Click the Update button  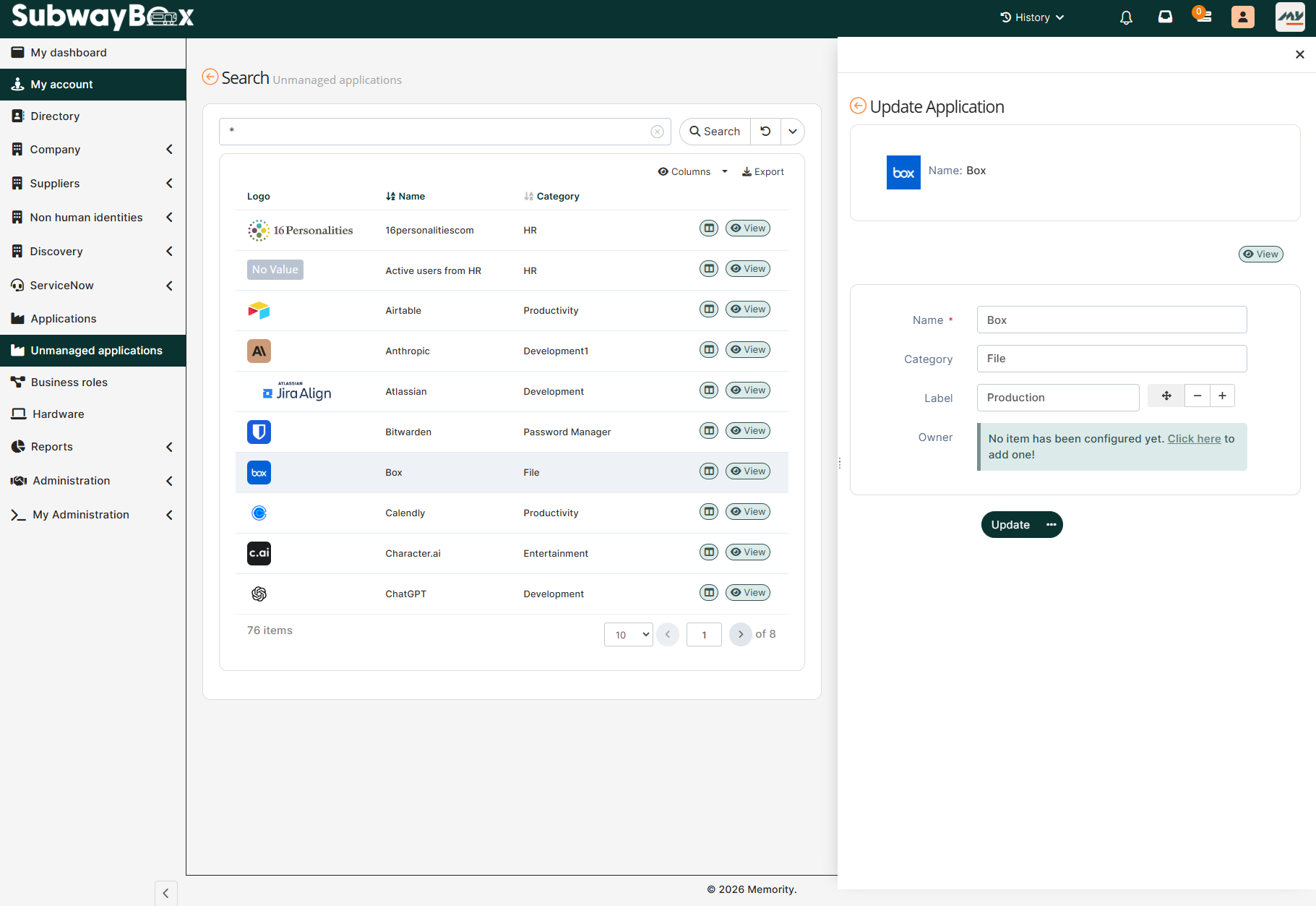click(1010, 525)
